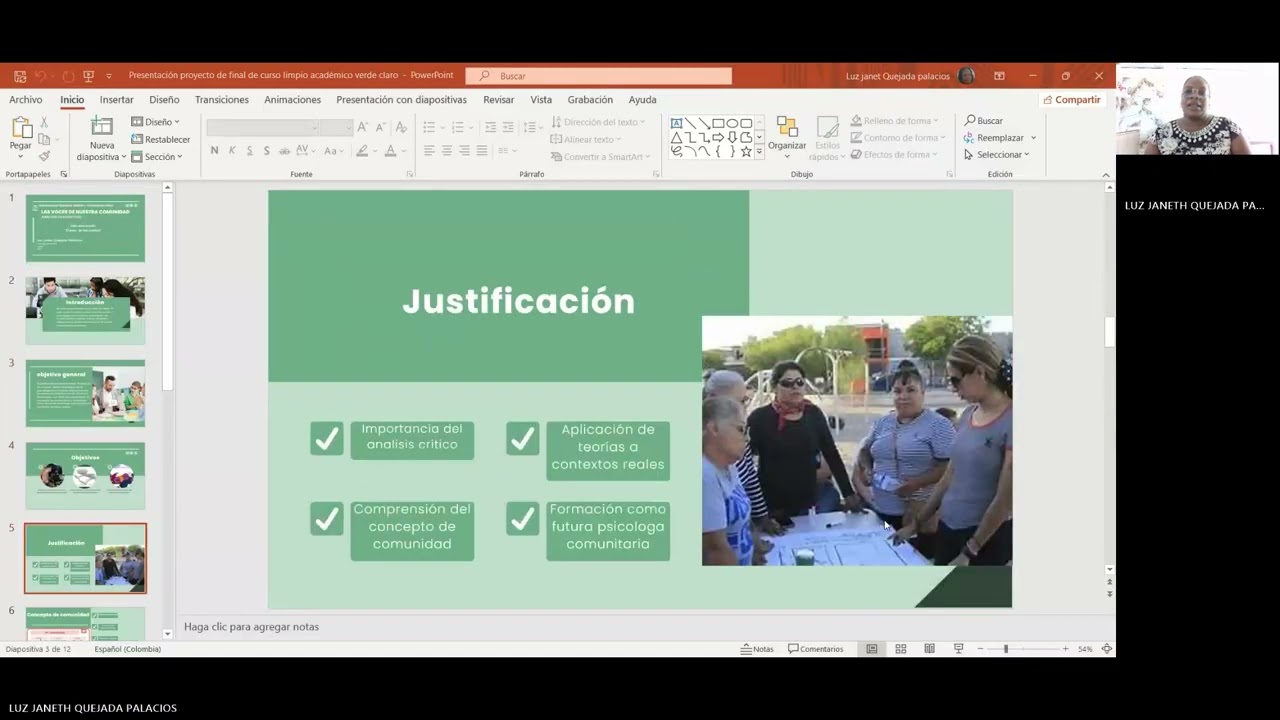This screenshot has height=720, width=1280.
Task: Click increase list level indent icon
Action: (508, 127)
